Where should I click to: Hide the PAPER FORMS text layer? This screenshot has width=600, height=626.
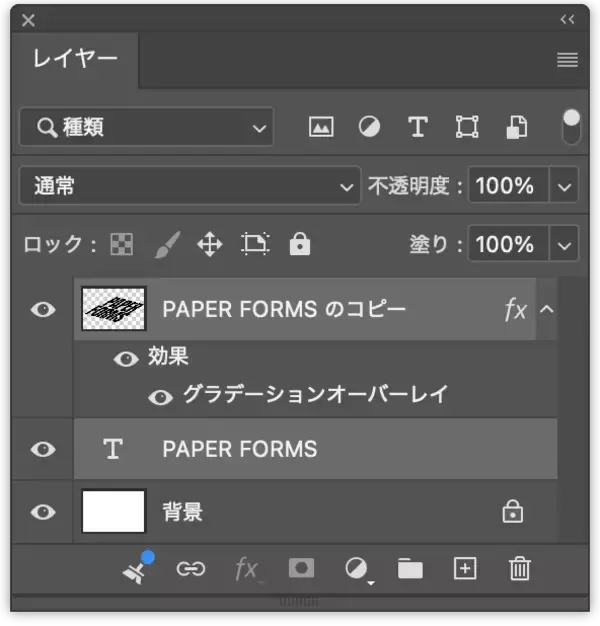point(43,449)
